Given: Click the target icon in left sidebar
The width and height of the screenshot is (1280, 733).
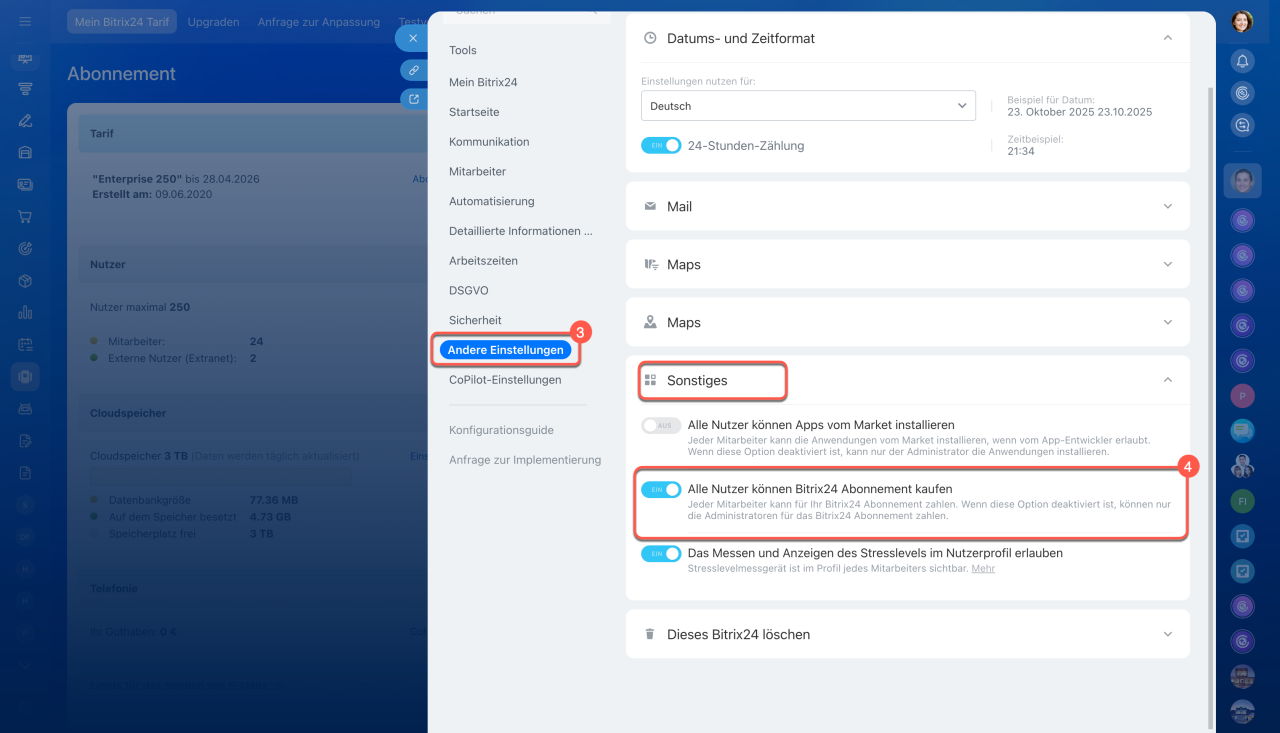Looking at the screenshot, I should point(25,248).
